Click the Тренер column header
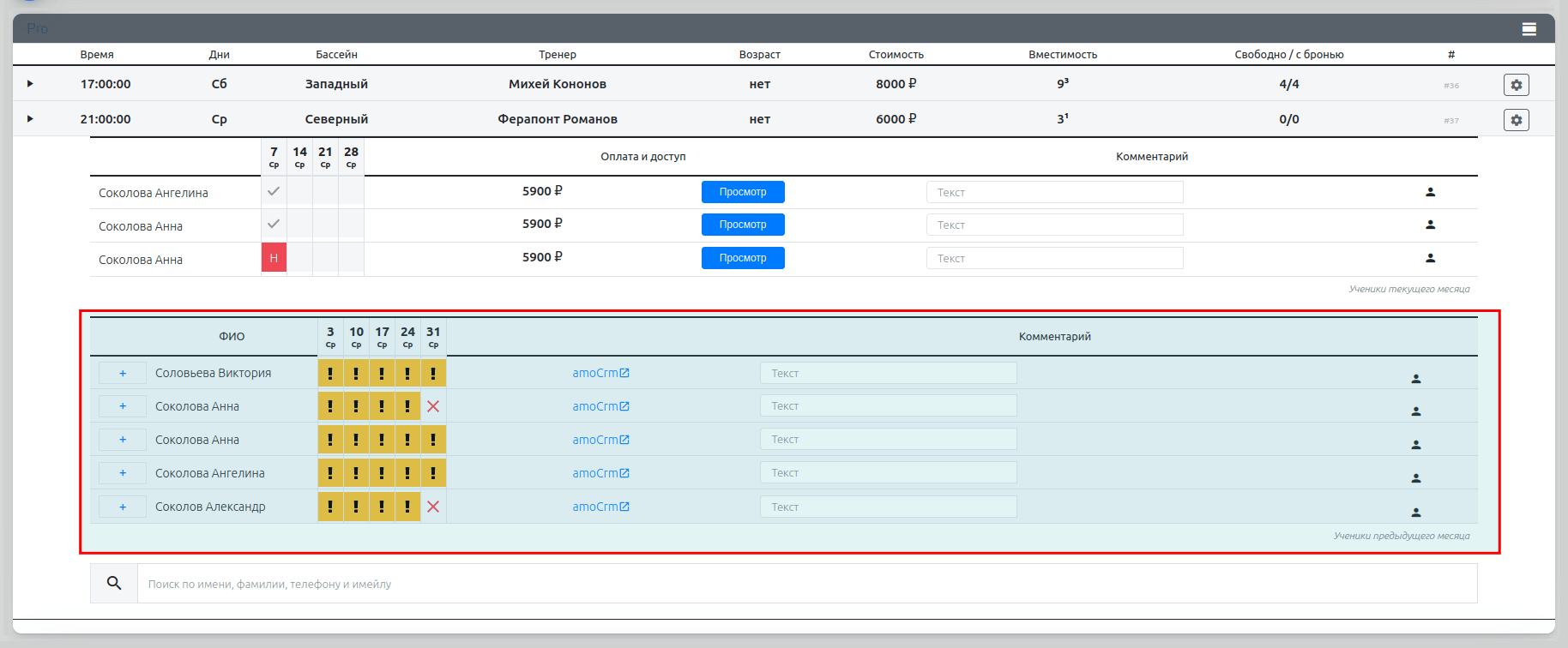 (557, 54)
